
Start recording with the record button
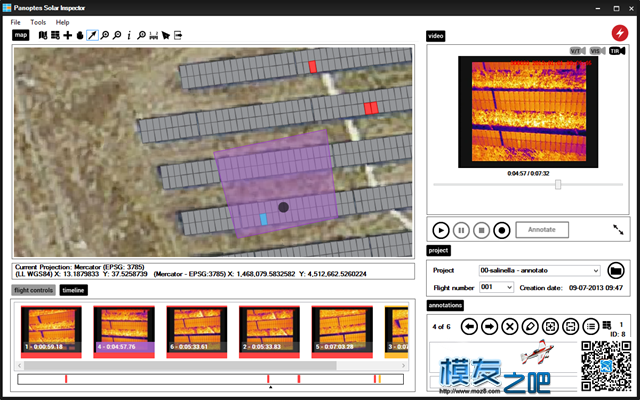(502, 231)
